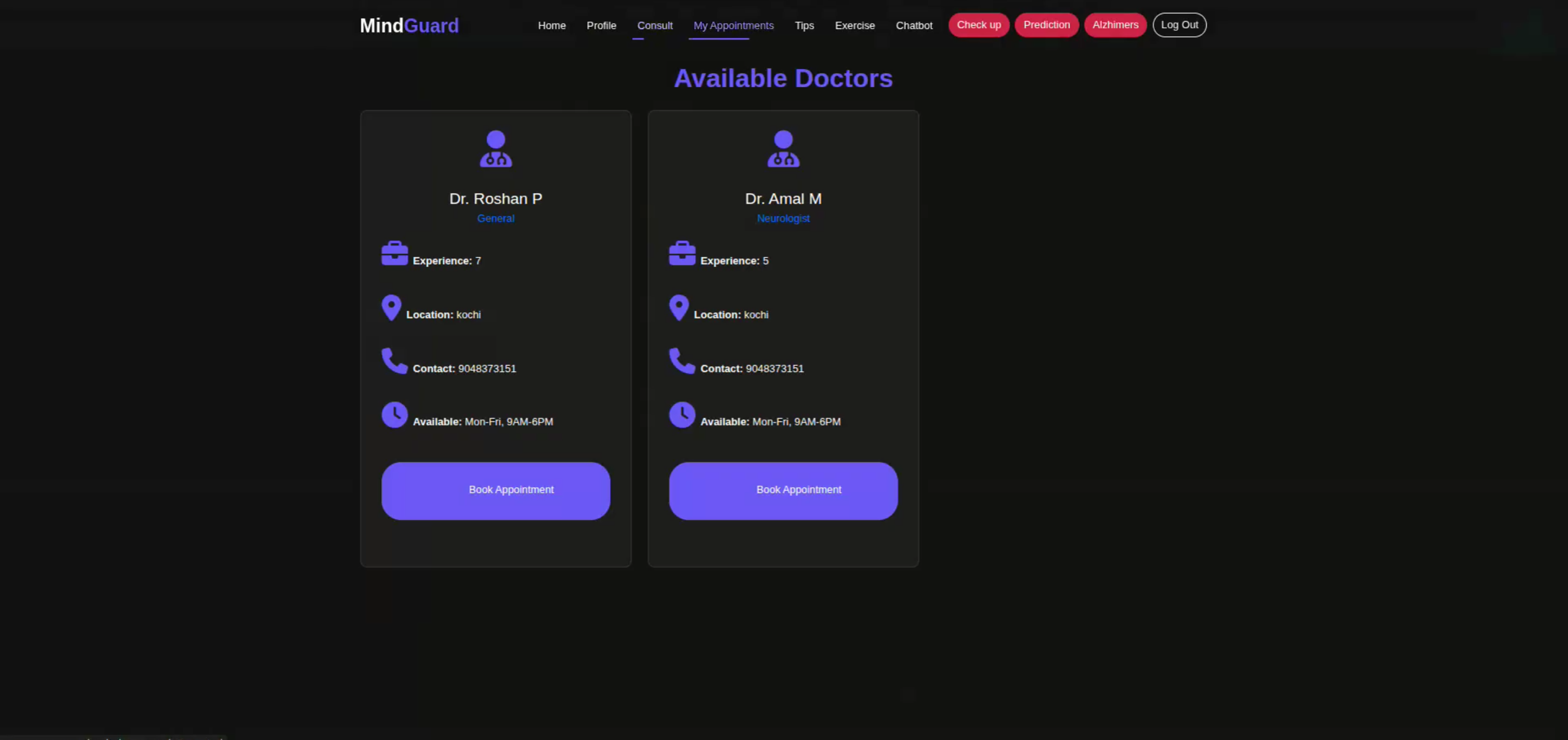This screenshot has height=740, width=1568.
Task: Click the Experience: 7 text
Action: point(447,261)
